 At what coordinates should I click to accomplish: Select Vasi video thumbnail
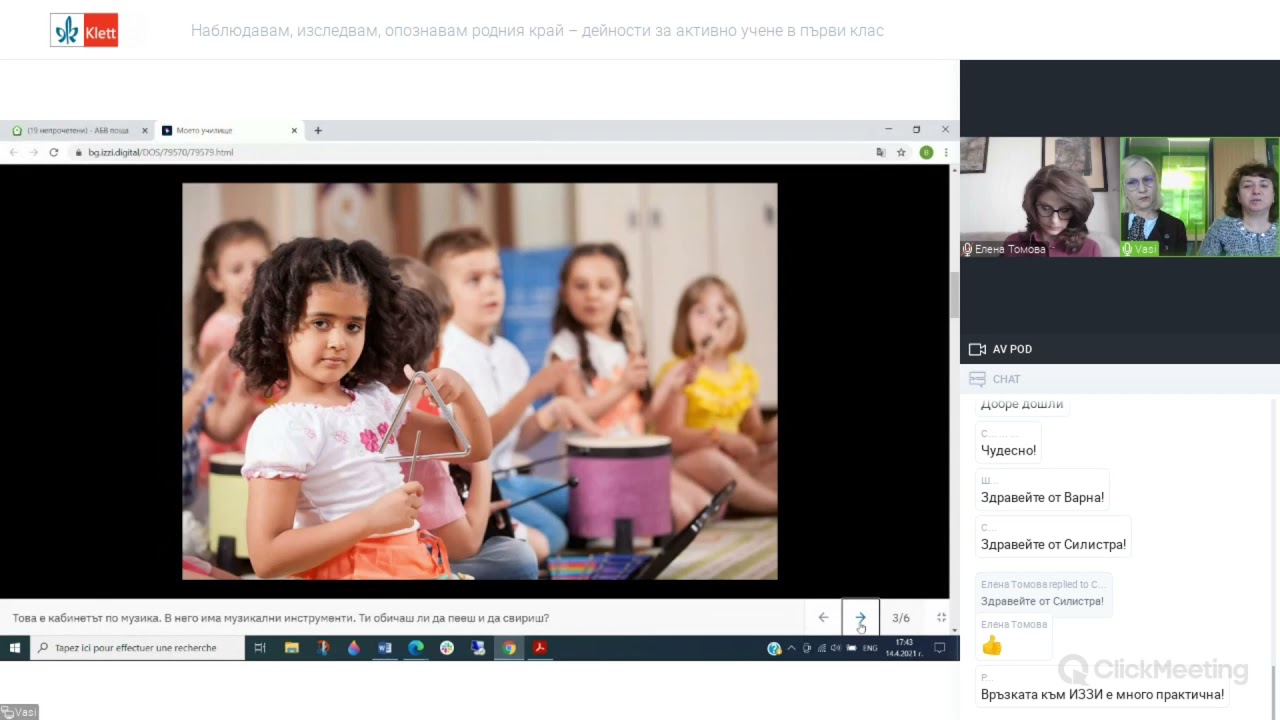[x=1200, y=197]
